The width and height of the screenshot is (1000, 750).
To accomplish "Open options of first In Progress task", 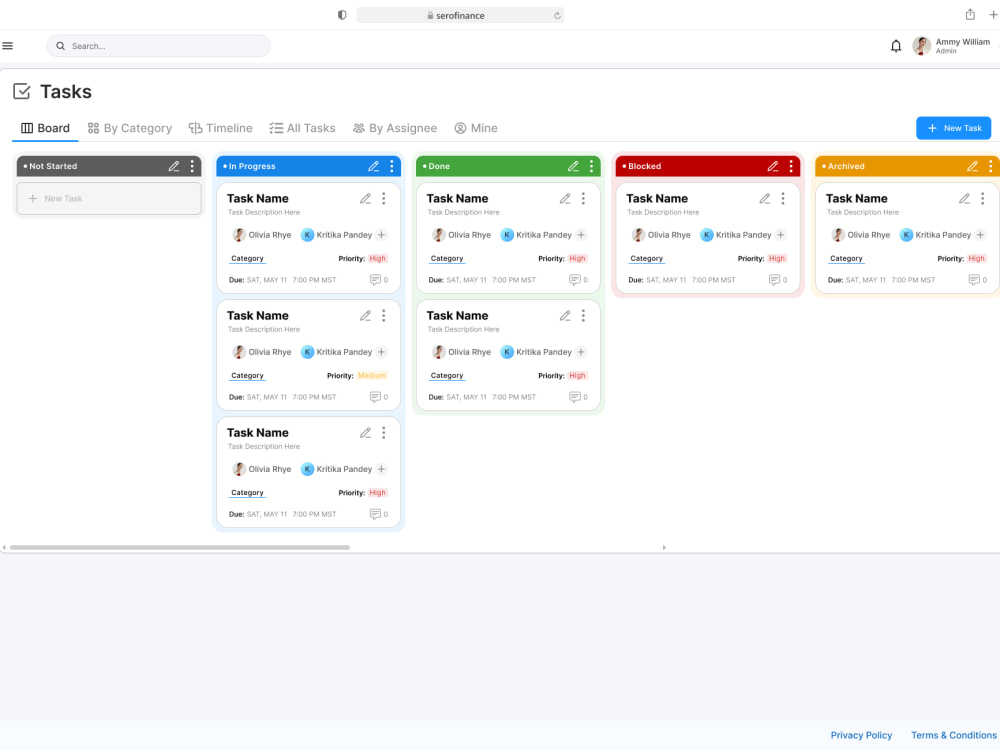I will tap(384, 199).
